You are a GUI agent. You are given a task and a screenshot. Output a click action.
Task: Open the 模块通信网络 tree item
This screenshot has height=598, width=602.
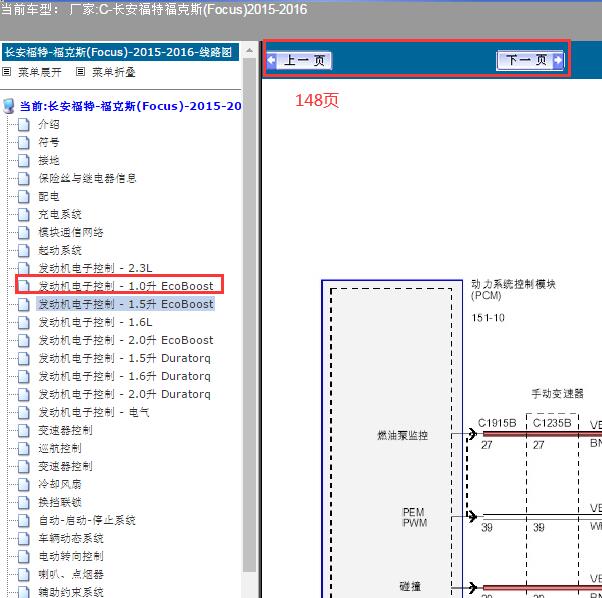tap(71, 232)
